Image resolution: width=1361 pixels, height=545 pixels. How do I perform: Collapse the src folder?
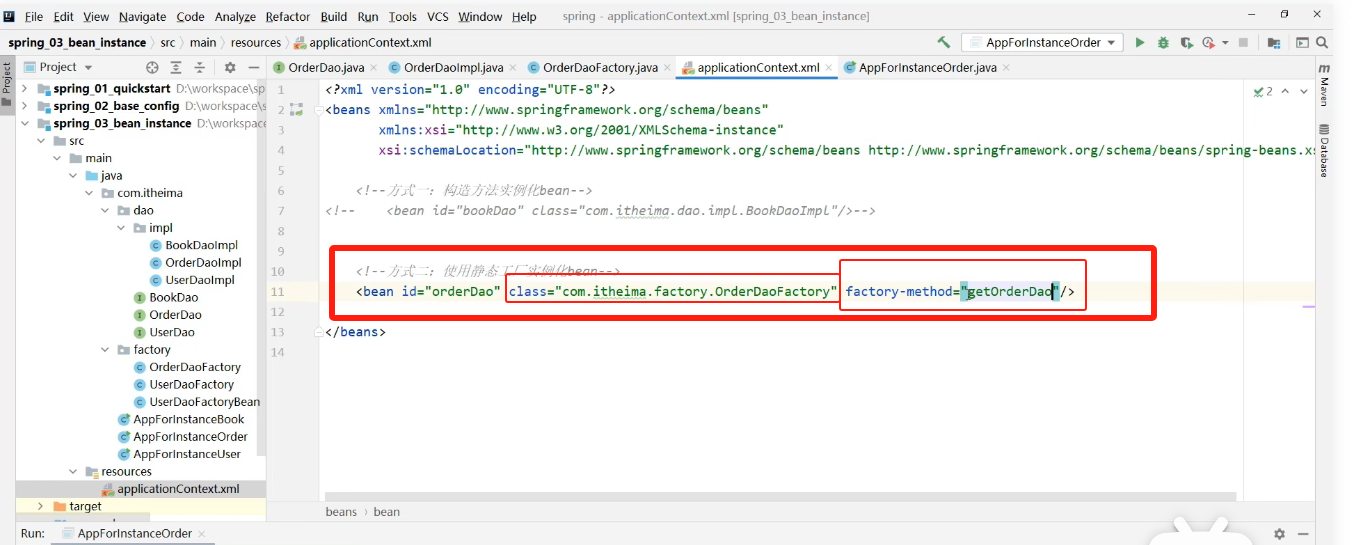coord(43,141)
